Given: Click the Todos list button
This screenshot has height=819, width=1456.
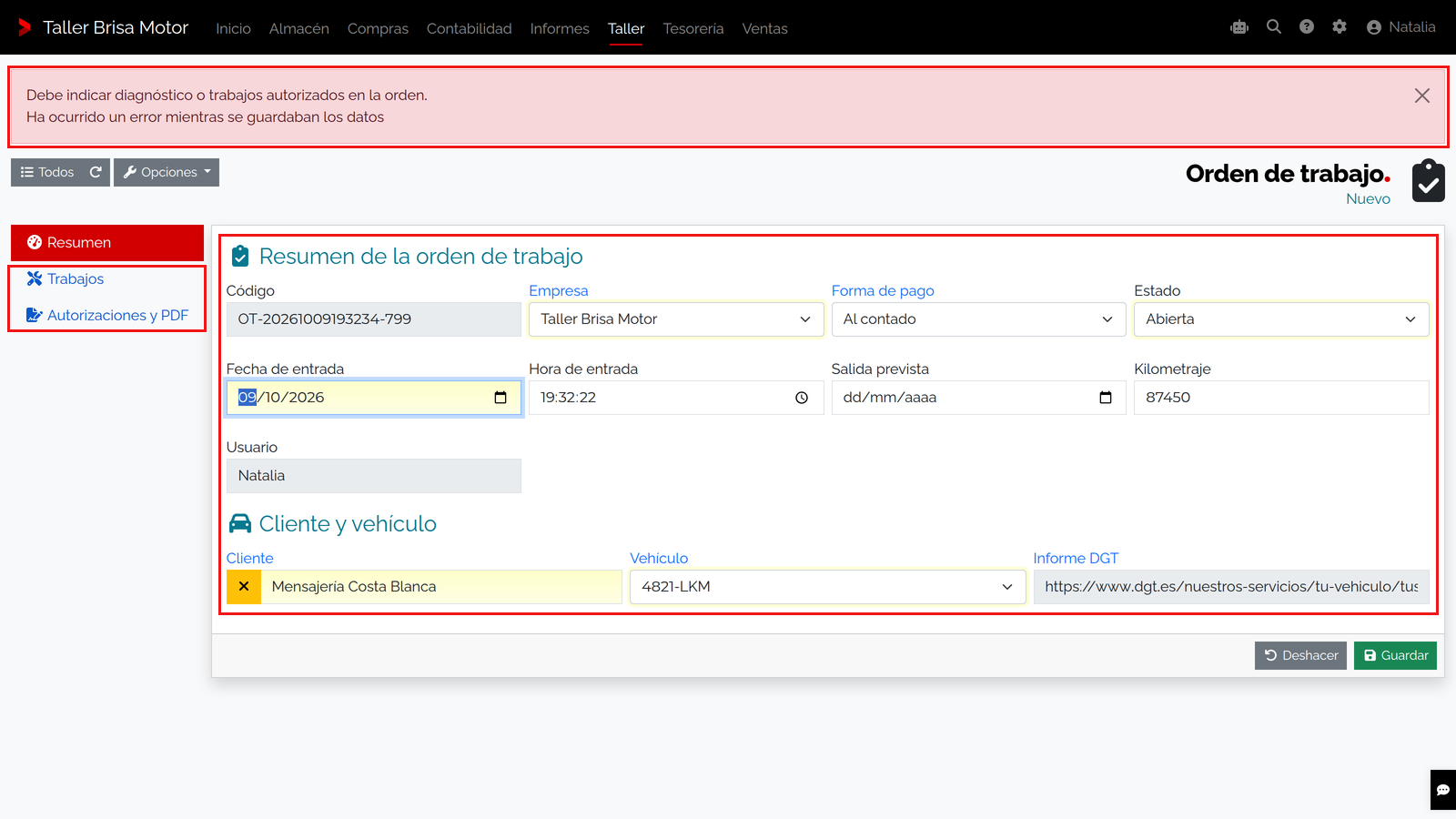Looking at the screenshot, I should (47, 172).
